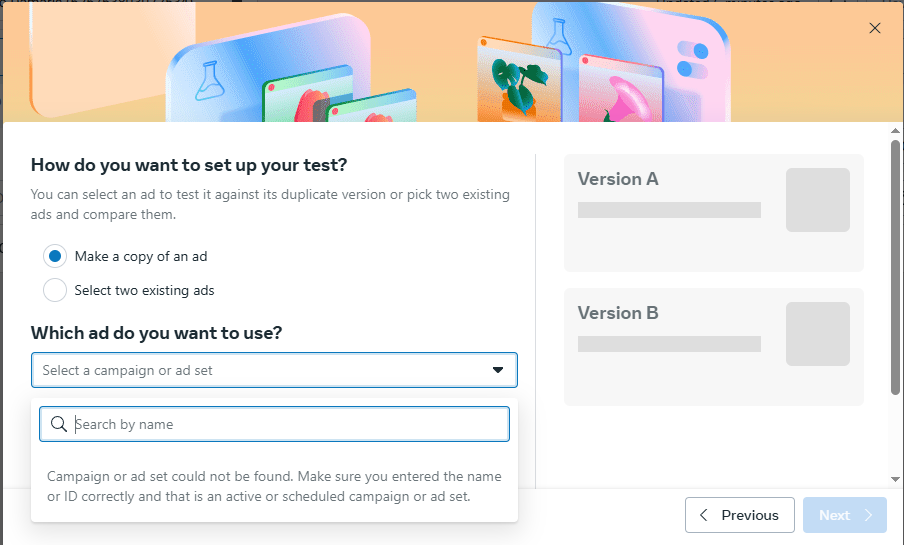Click the magnifying glass search icon
Image resolution: width=904 pixels, height=545 pixels.
pyautogui.click(x=59, y=424)
